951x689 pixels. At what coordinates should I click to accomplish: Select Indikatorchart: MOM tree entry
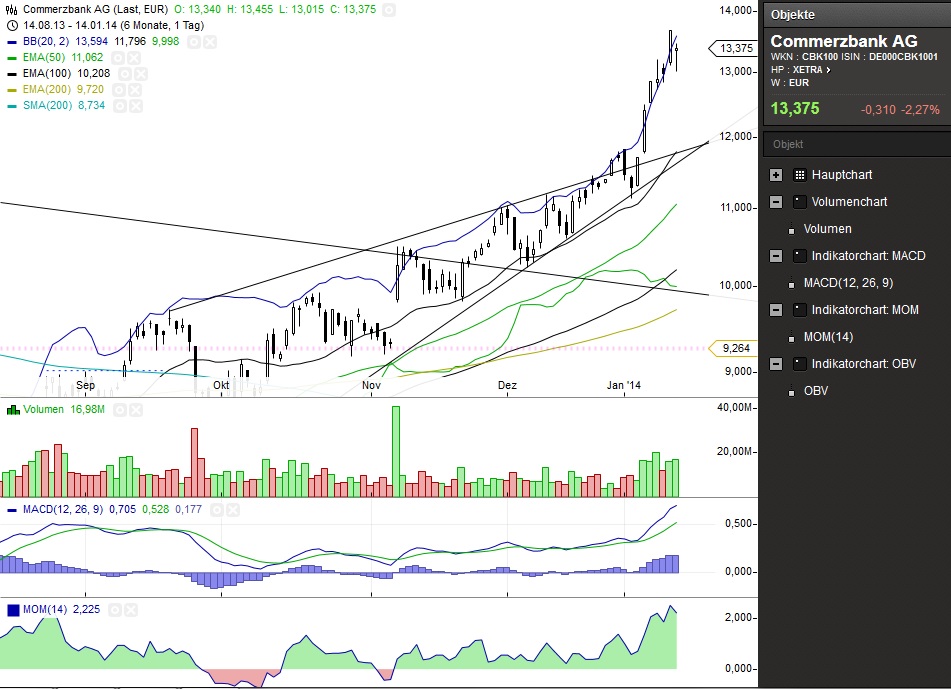point(865,310)
